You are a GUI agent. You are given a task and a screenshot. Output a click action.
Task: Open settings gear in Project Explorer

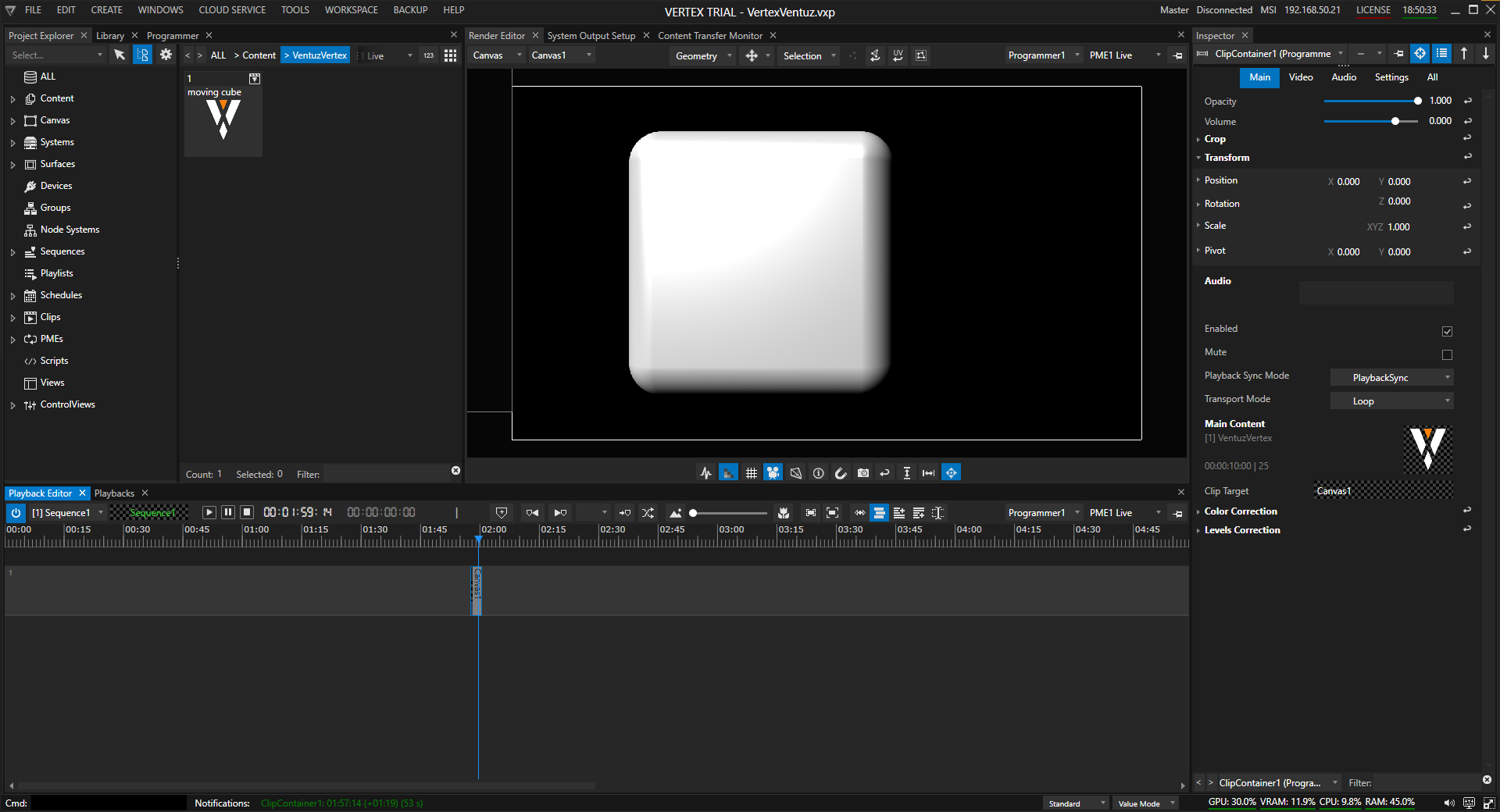point(166,55)
